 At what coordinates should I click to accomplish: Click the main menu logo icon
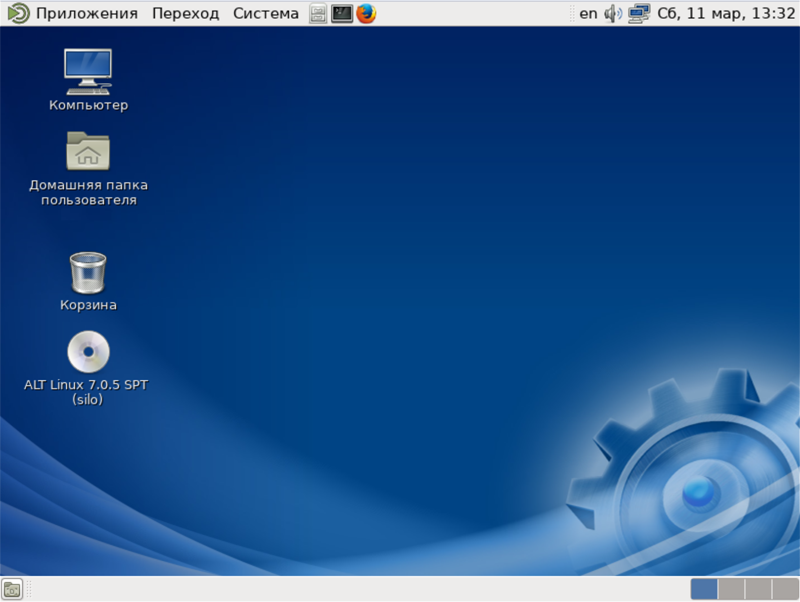18,13
